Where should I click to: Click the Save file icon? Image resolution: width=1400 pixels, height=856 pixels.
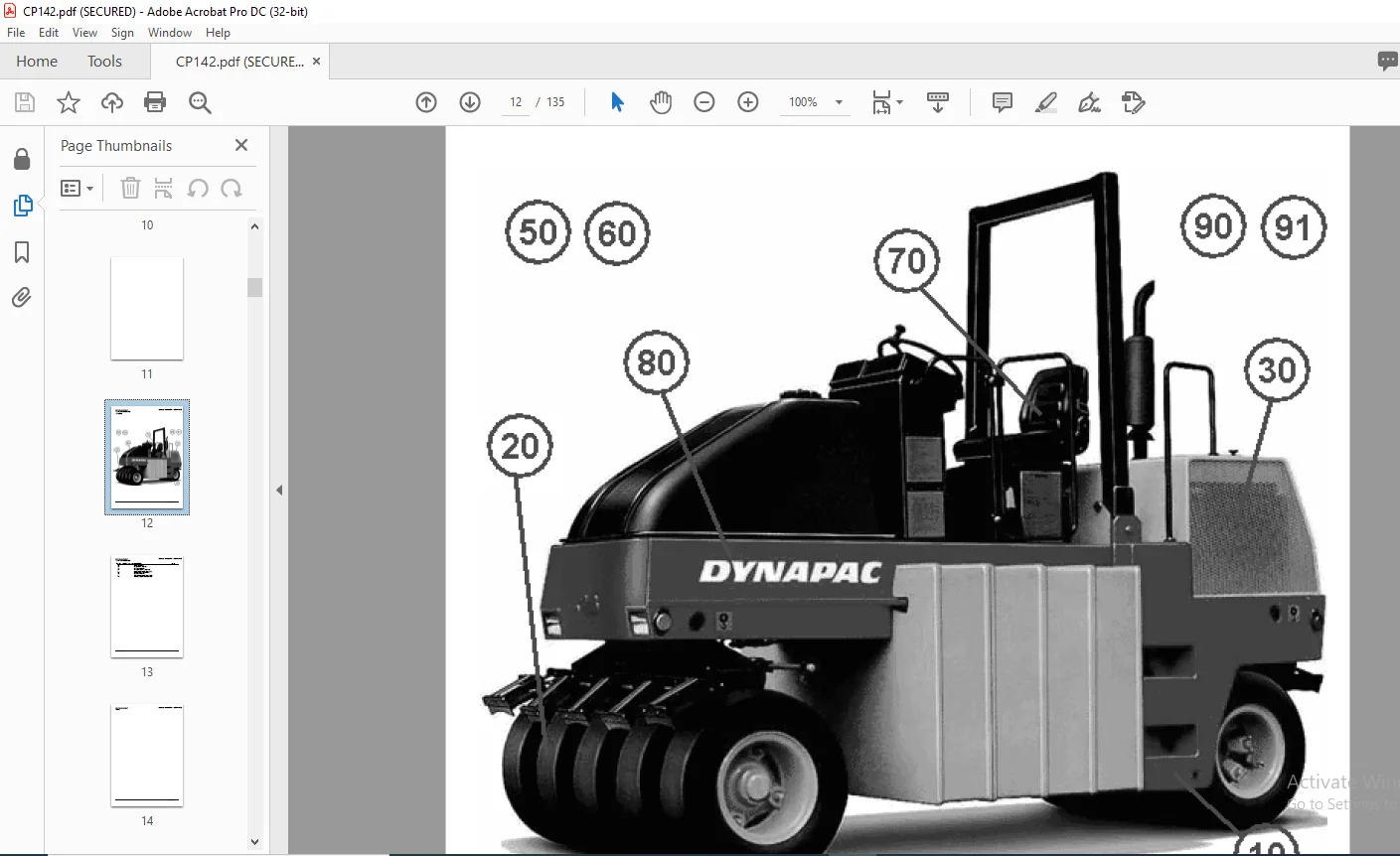tap(25, 102)
